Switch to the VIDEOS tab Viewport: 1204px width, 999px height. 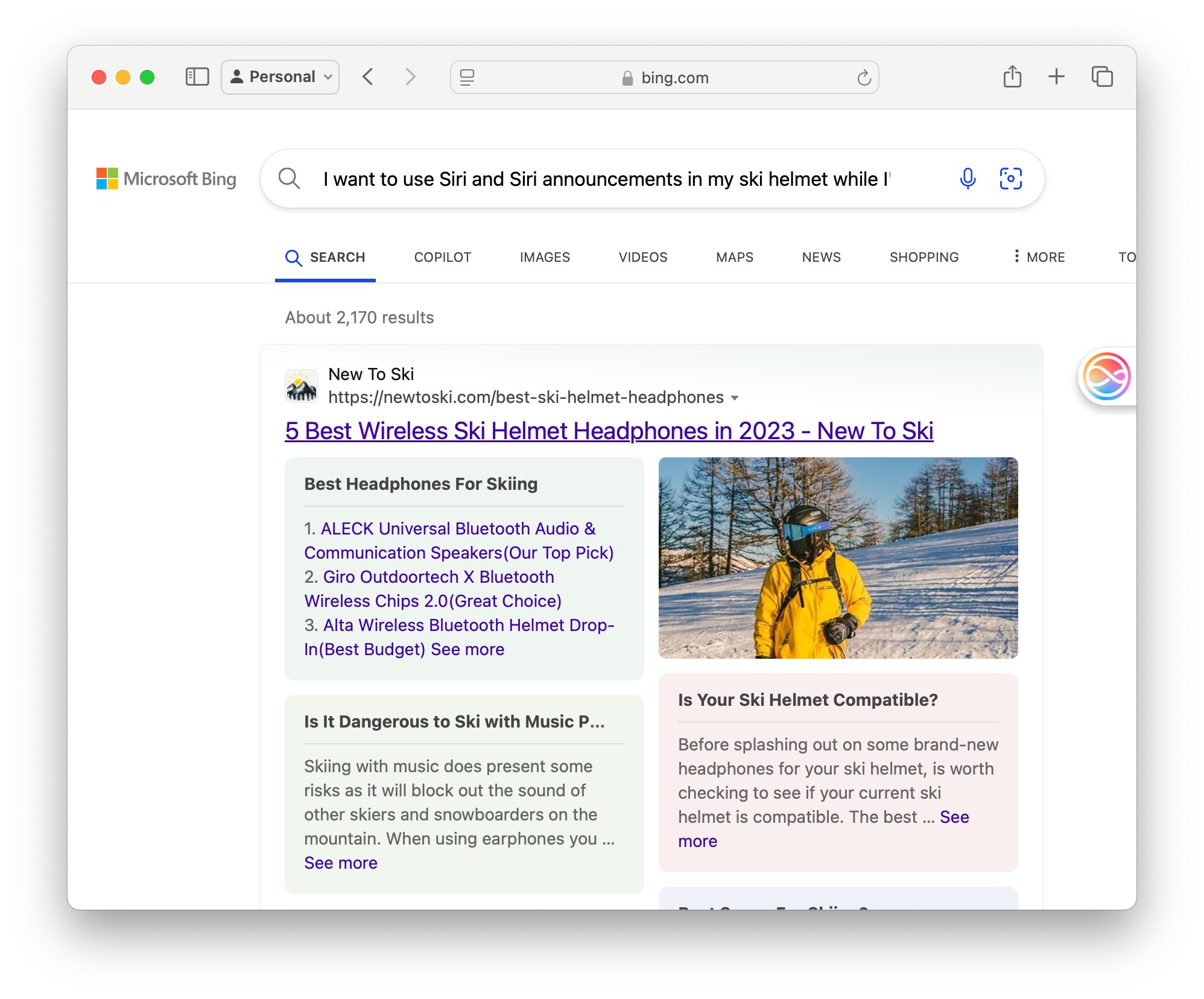pyautogui.click(x=642, y=257)
